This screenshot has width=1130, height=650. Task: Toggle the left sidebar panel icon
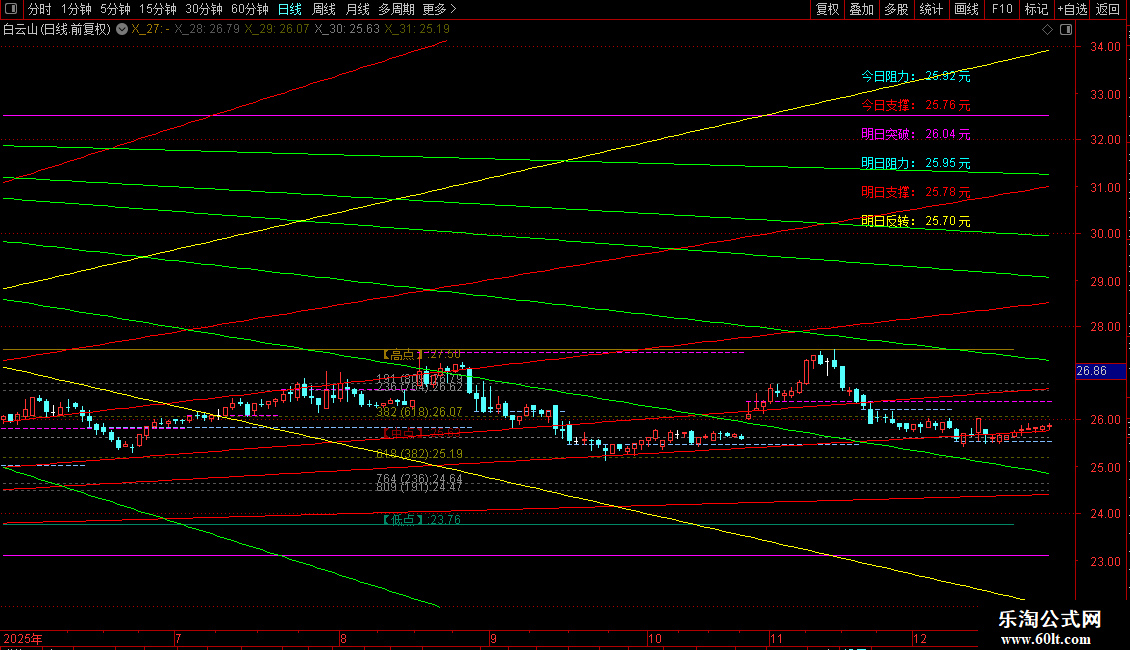[11, 9]
